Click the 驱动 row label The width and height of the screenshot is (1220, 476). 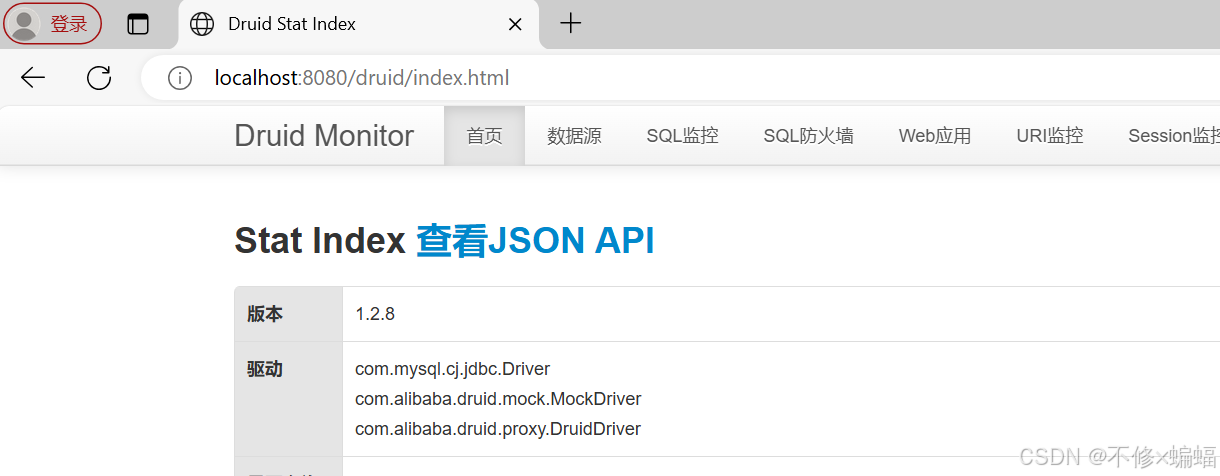click(x=265, y=369)
